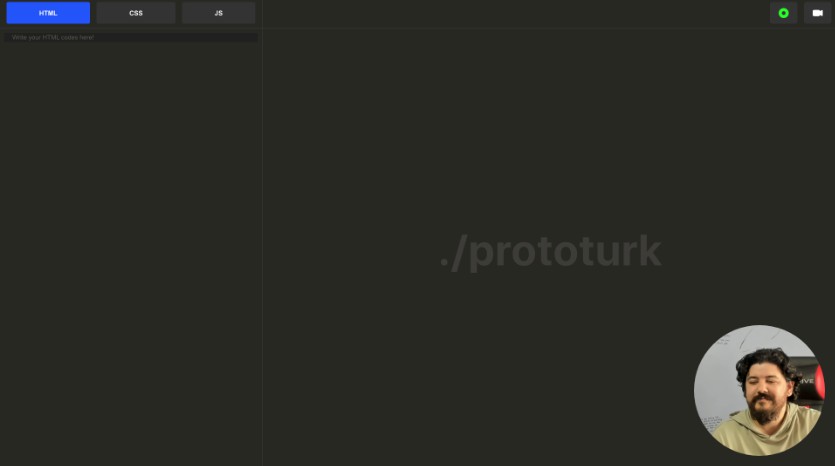Switch to the HTML tab
This screenshot has width=835, height=466.
coord(48,13)
